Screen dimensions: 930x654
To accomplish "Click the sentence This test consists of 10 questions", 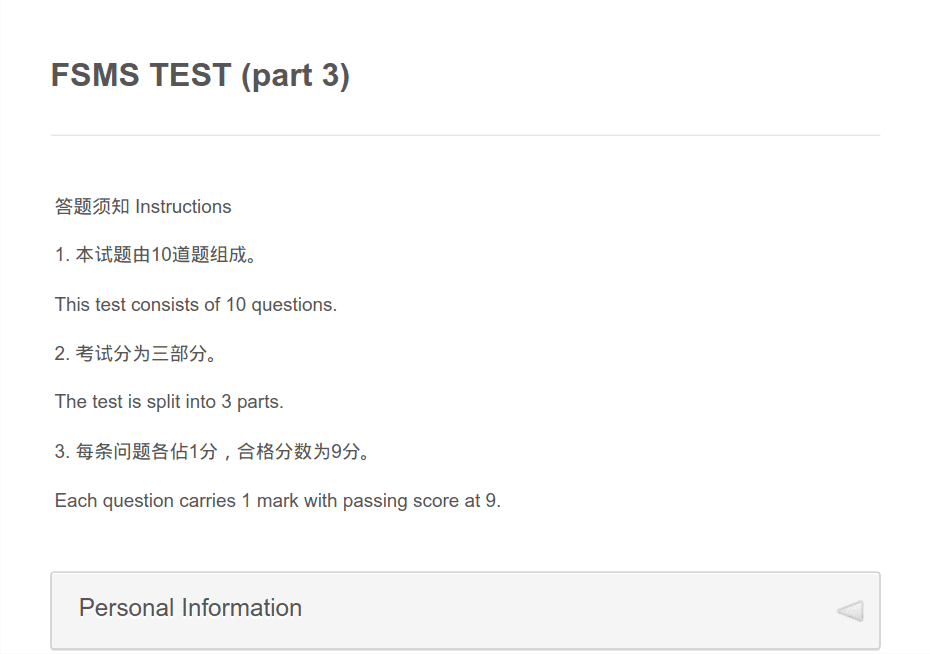I will (196, 305).
